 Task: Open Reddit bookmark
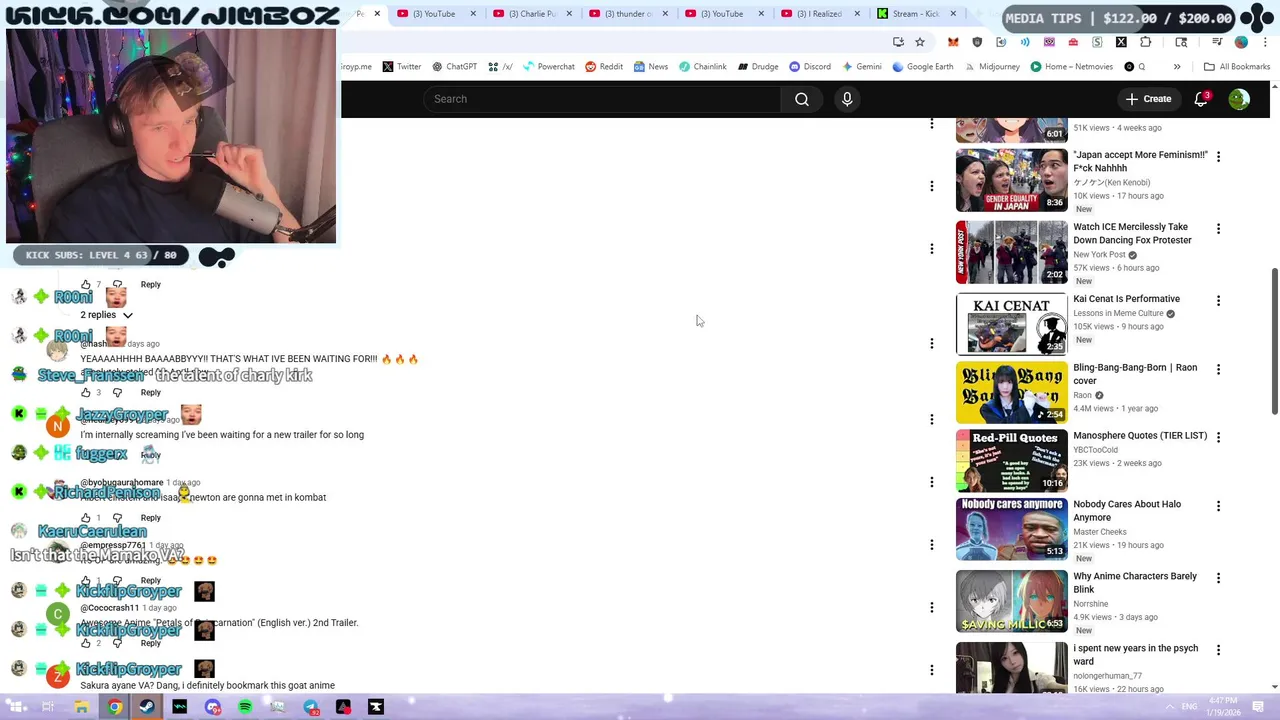604,67
